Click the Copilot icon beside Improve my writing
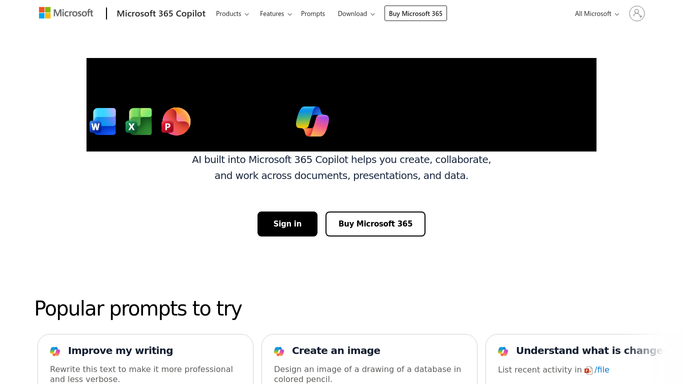This screenshot has width=683, height=384. click(x=55, y=351)
